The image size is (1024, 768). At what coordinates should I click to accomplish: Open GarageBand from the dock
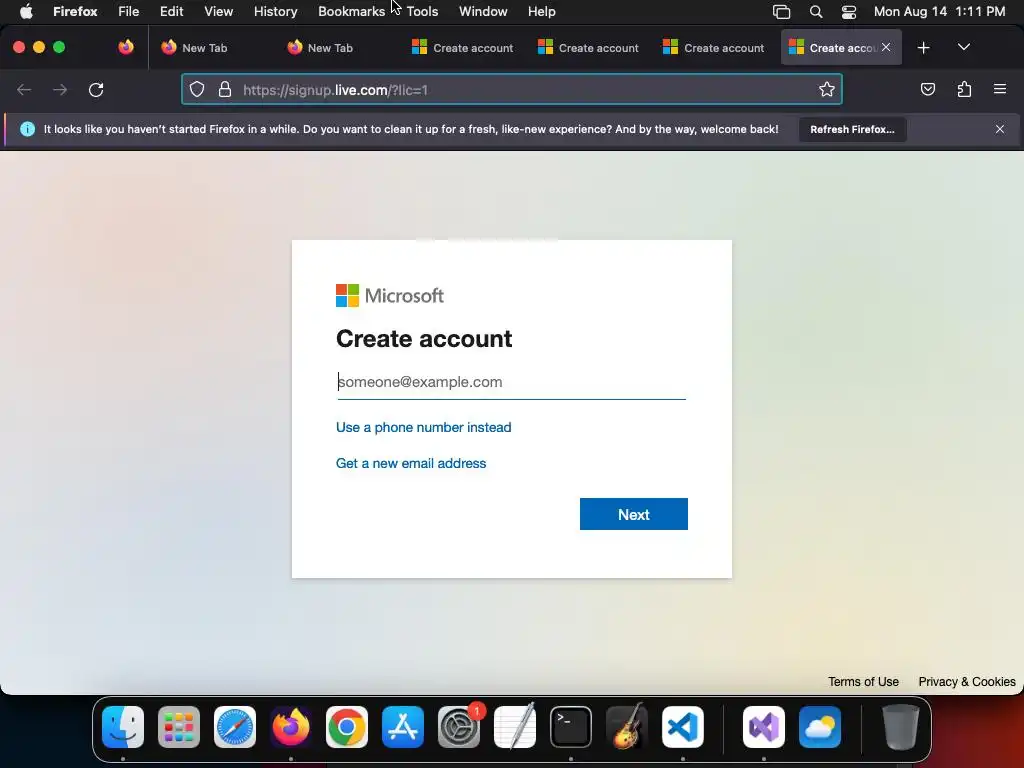click(627, 727)
